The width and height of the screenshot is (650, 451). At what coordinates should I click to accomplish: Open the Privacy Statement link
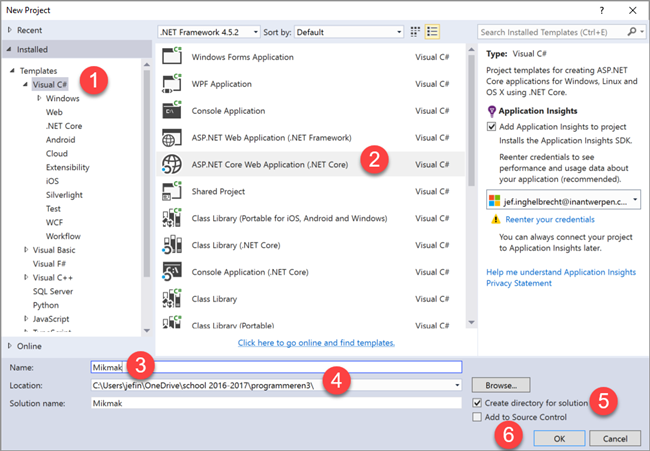pyautogui.click(x=519, y=283)
